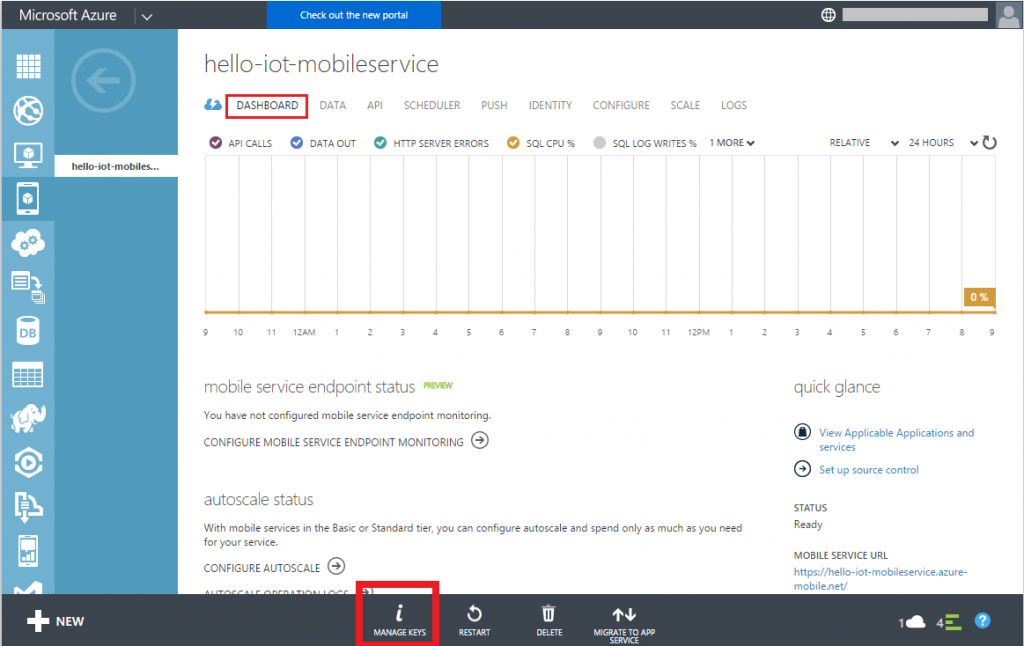The width and height of the screenshot is (1024, 646).
Task: Toggle the HTTP SERVER ERRORS metric
Action: click(431, 143)
